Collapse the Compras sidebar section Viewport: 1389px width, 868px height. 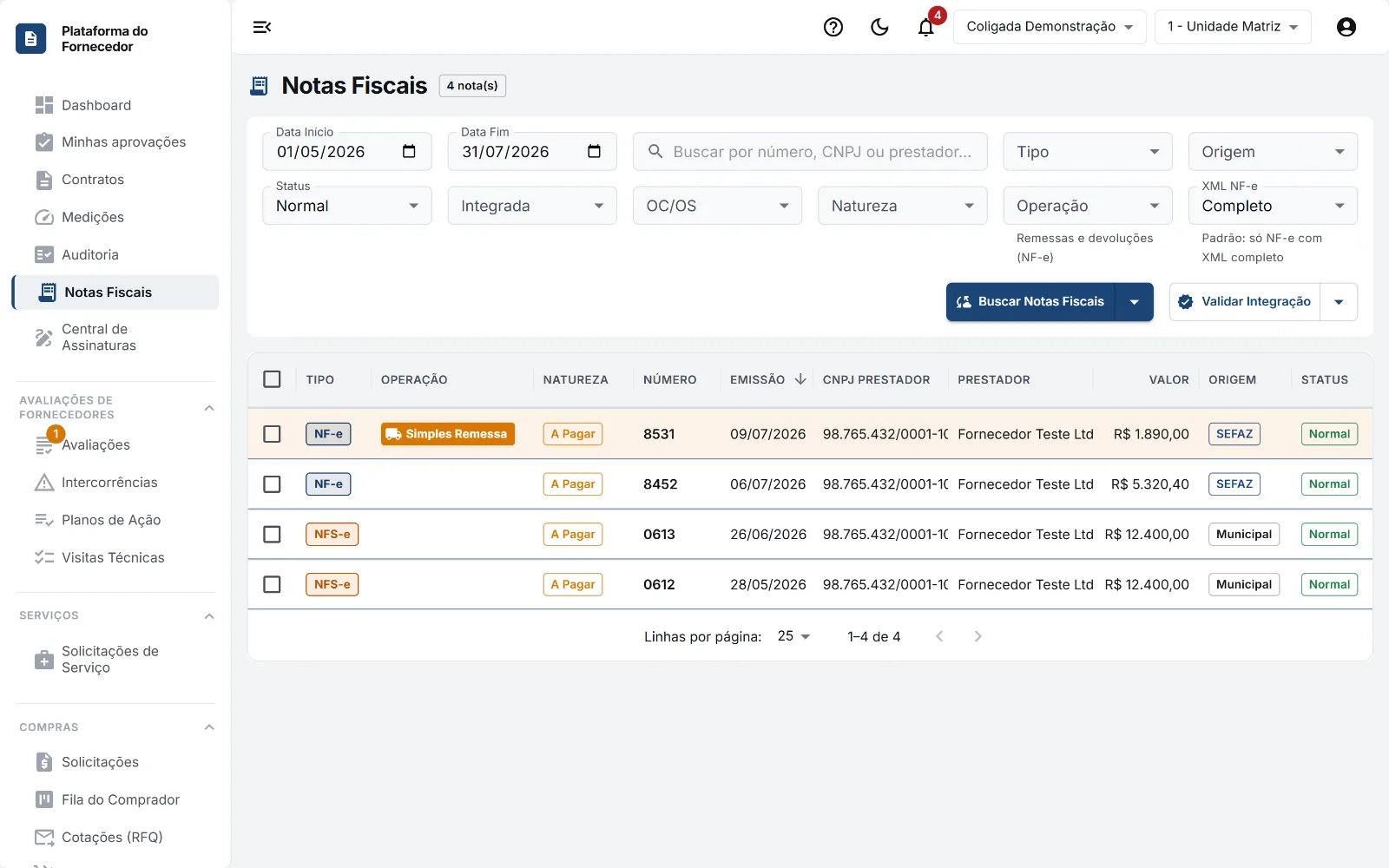209,727
